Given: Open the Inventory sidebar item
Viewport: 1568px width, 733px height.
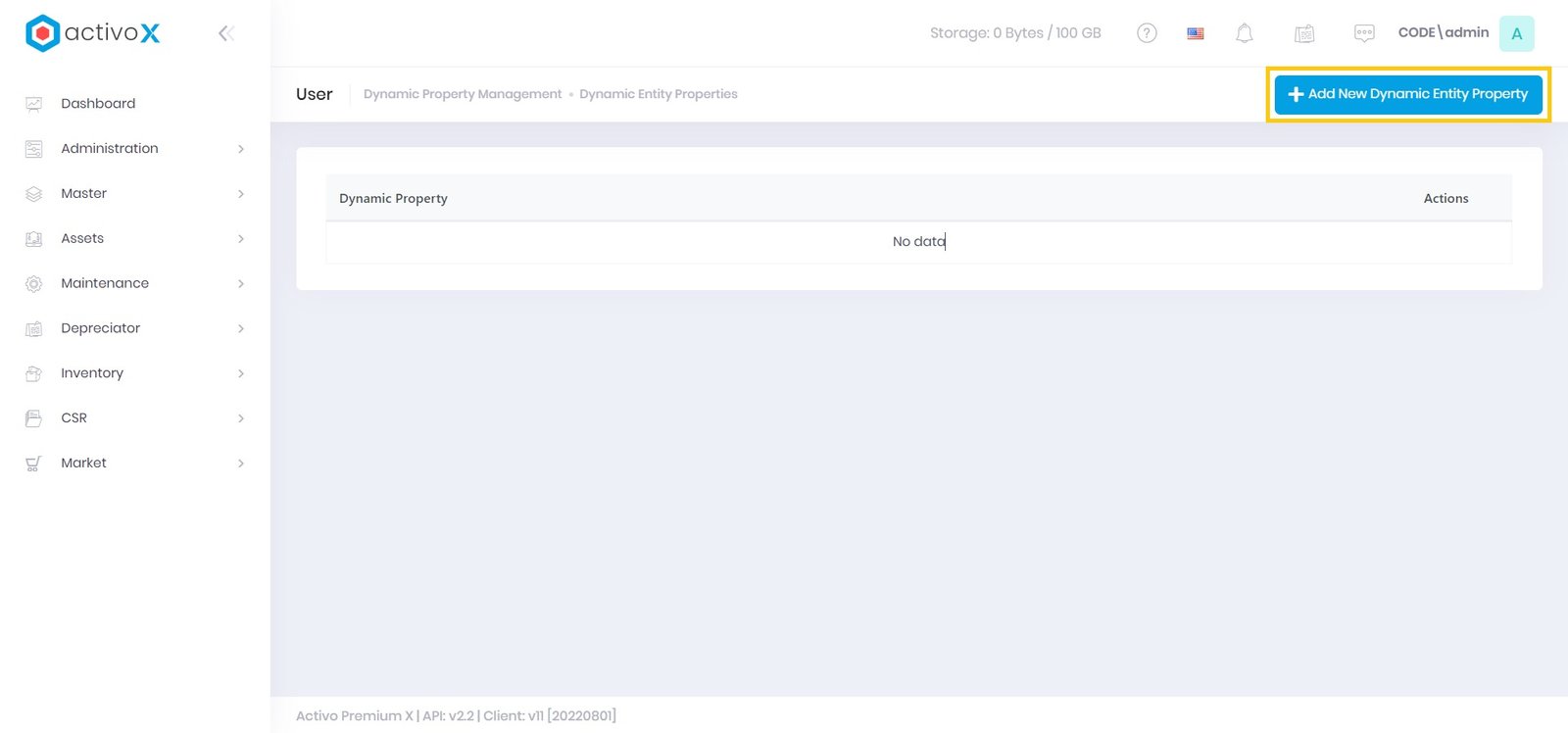Looking at the screenshot, I should (92, 373).
